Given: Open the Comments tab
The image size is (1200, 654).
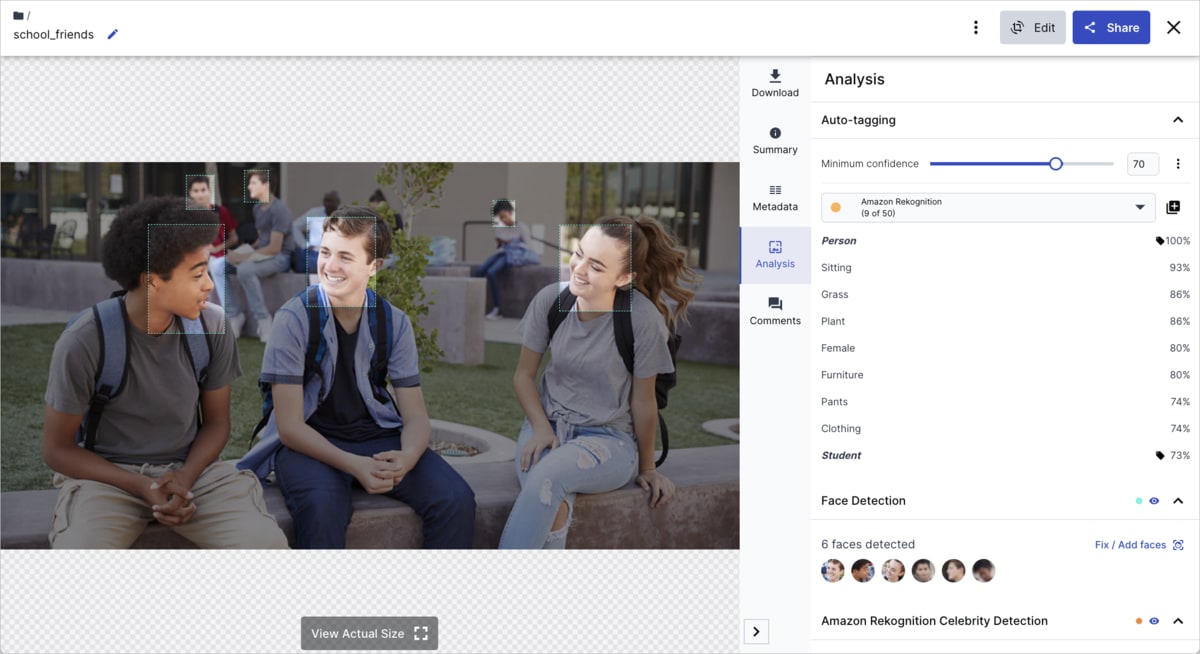Looking at the screenshot, I should (775, 312).
